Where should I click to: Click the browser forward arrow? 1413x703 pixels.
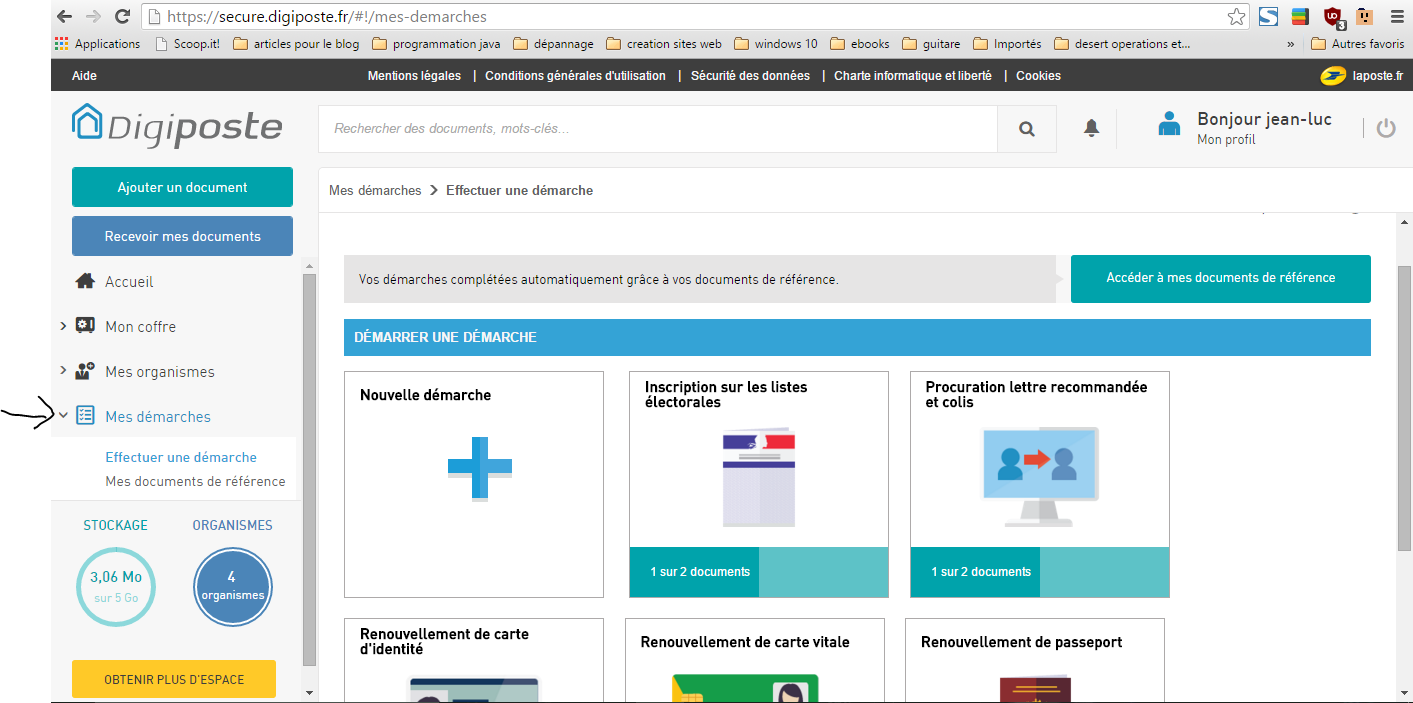[x=93, y=16]
